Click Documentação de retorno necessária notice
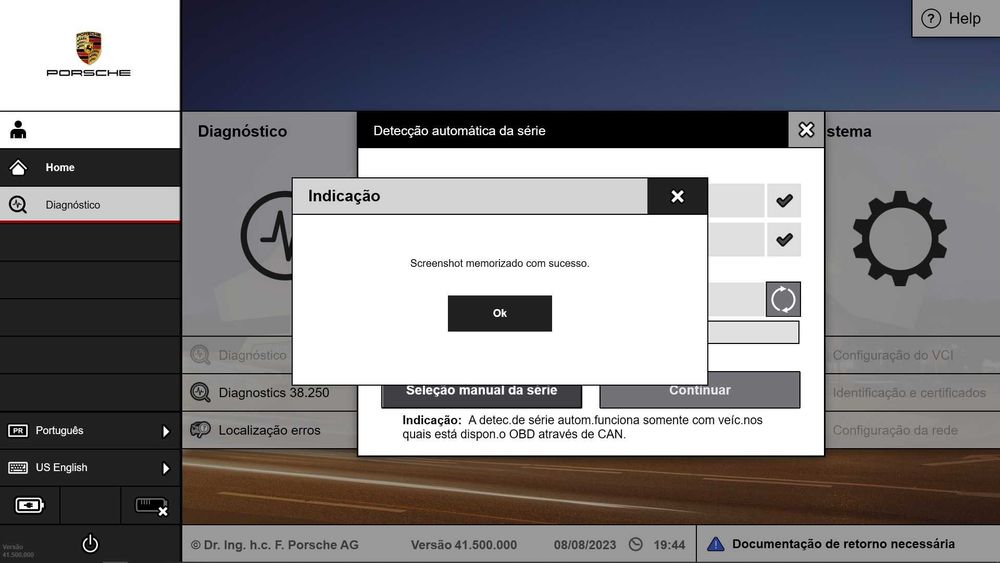Image resolution: width=1000 pixels, height=563 pixels. [x=843, y=544]
